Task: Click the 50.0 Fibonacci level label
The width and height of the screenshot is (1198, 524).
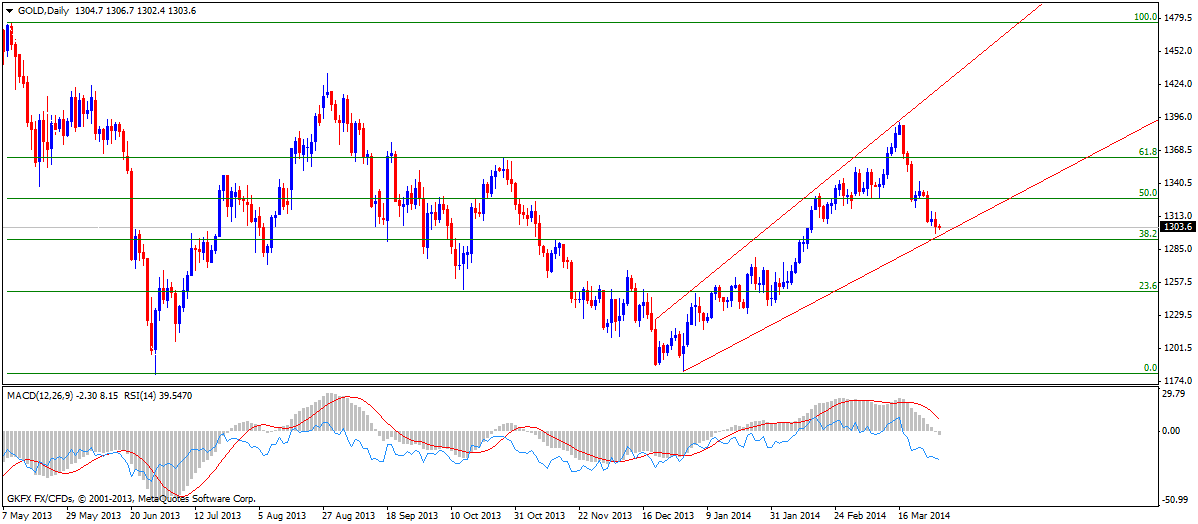Action: [1148, 192]
